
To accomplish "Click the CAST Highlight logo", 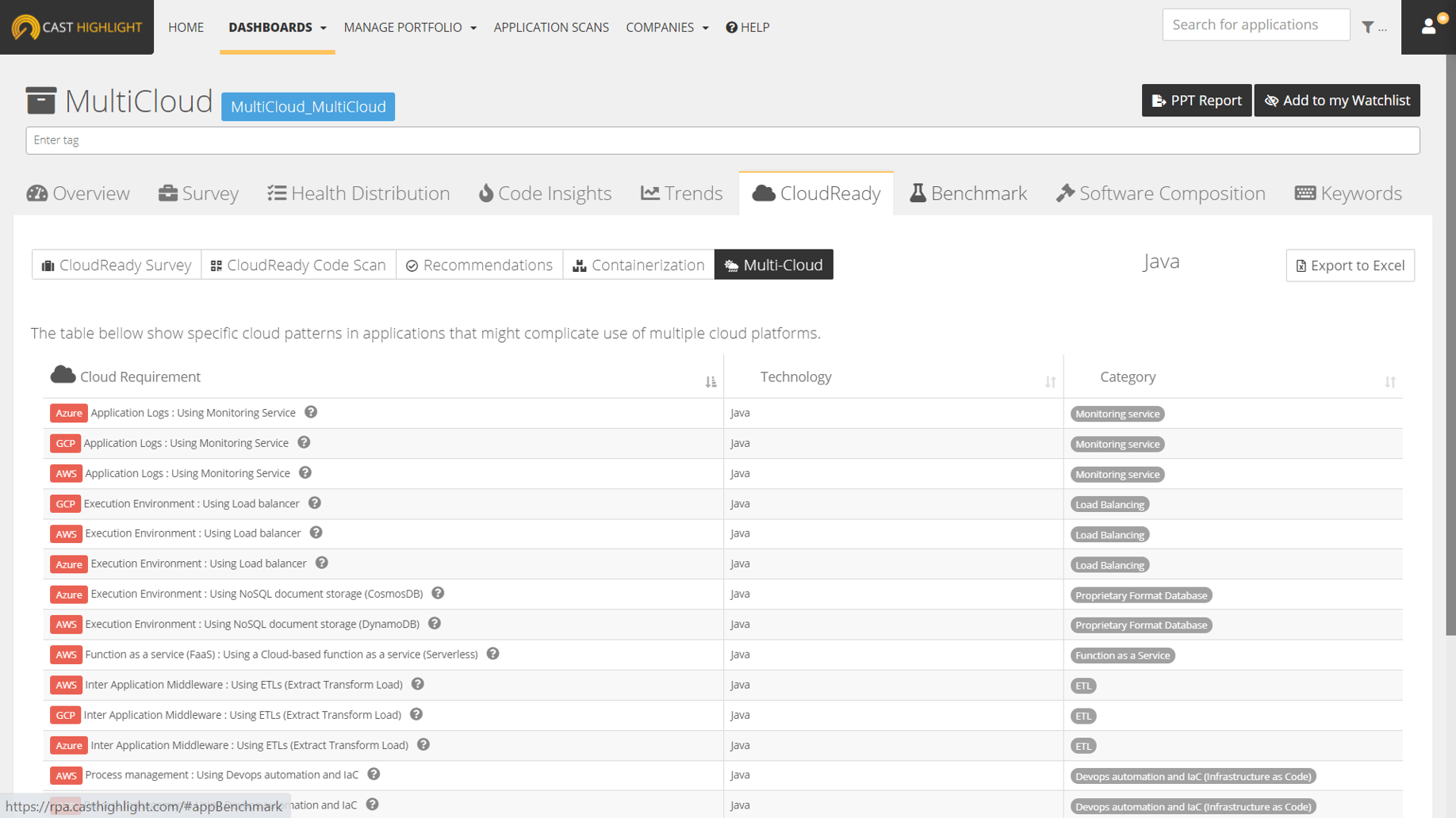I will [x=77, y=27].
